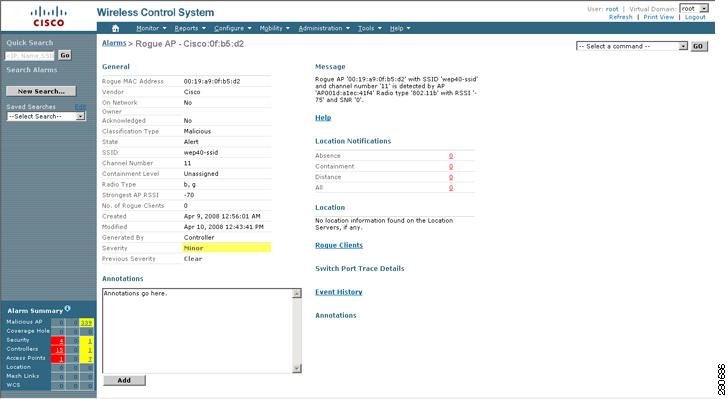Image resolution: width=728 pixels, height=399 pixels.
Task: Click Modified date Apr 10, 2008 value
Action: [x=224, y=227]
